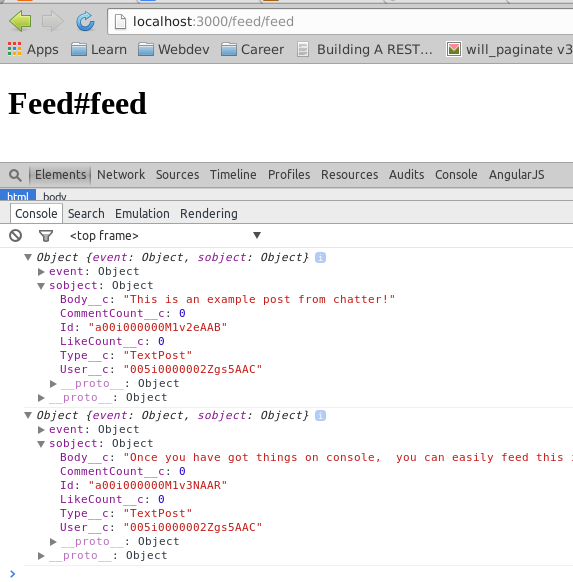573x582 pixels.
Task: Collapse sobject in the first Object
Action: (41, 286)
